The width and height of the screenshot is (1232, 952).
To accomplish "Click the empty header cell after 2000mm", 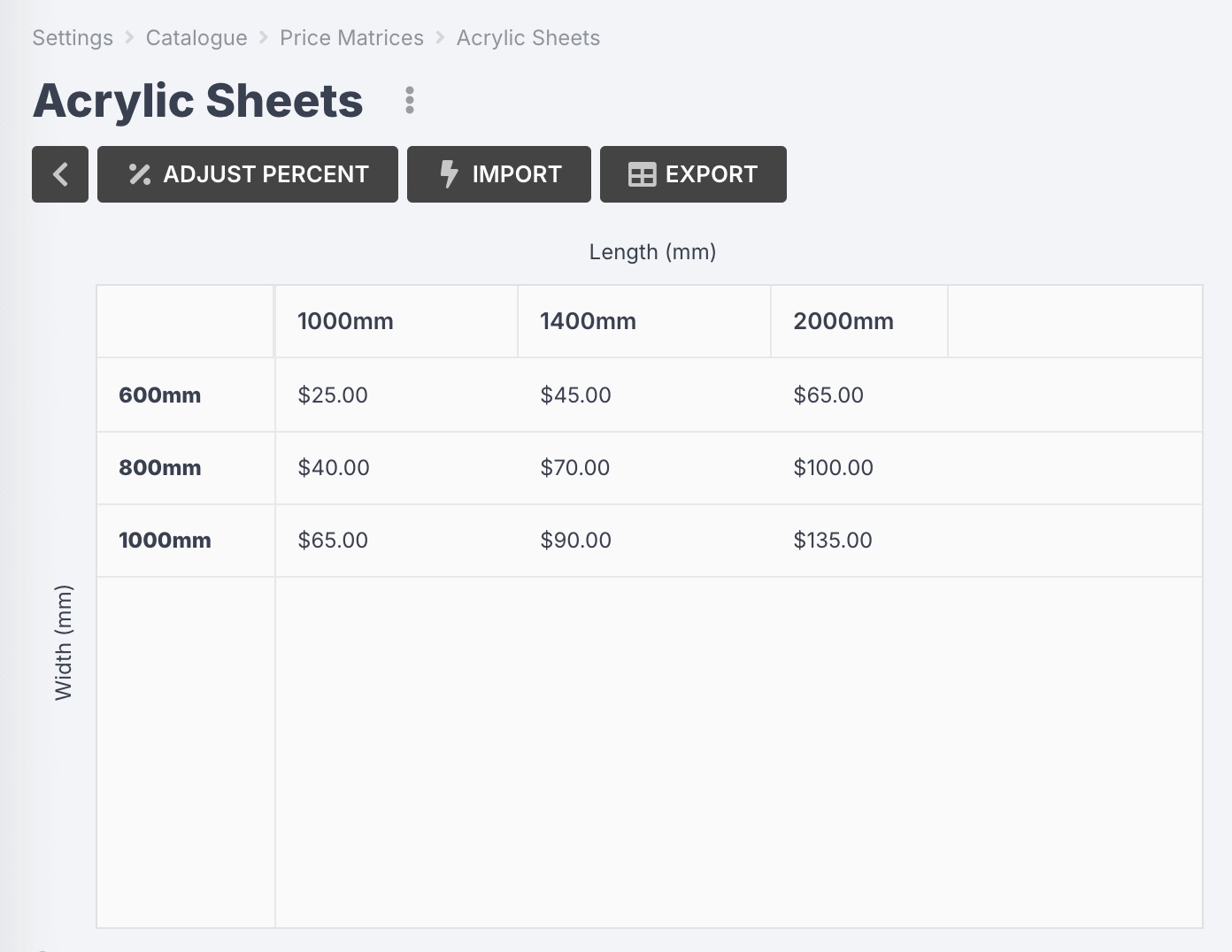I will (x=1075, y=321).
